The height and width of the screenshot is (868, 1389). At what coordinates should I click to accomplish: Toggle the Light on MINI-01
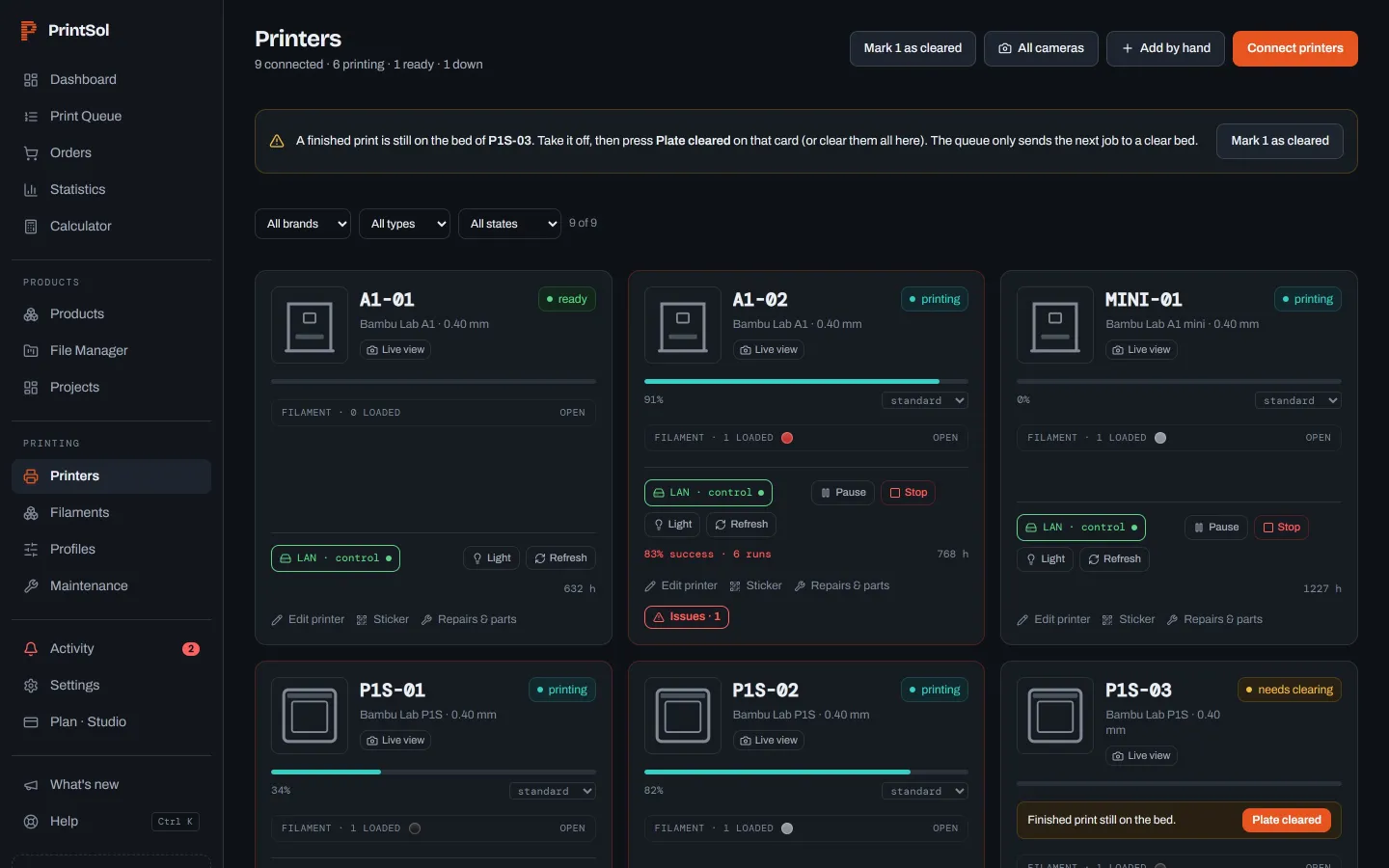(x=1045, y=559)
